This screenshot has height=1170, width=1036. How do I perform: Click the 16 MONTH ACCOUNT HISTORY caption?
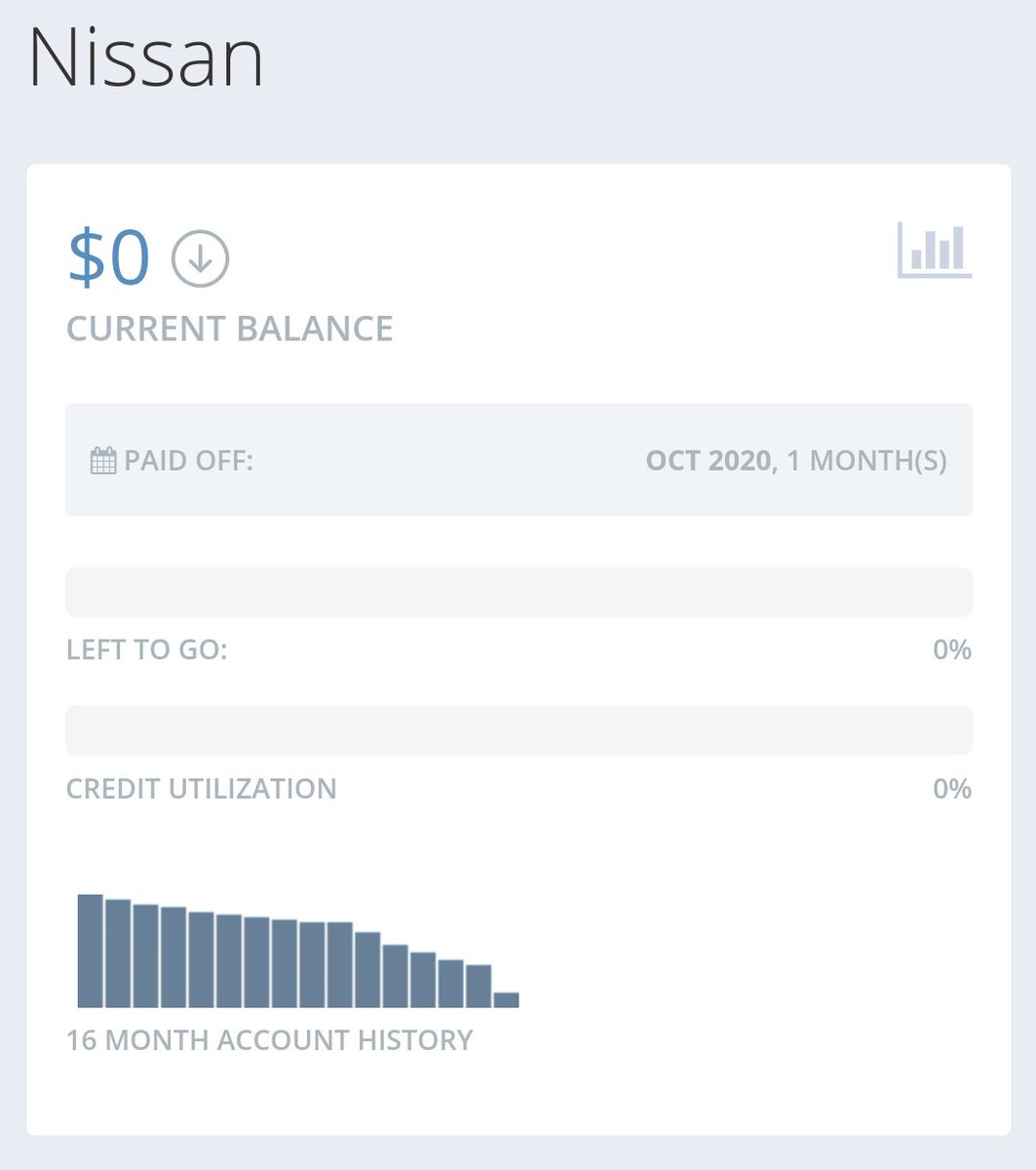pos(269,1040)
